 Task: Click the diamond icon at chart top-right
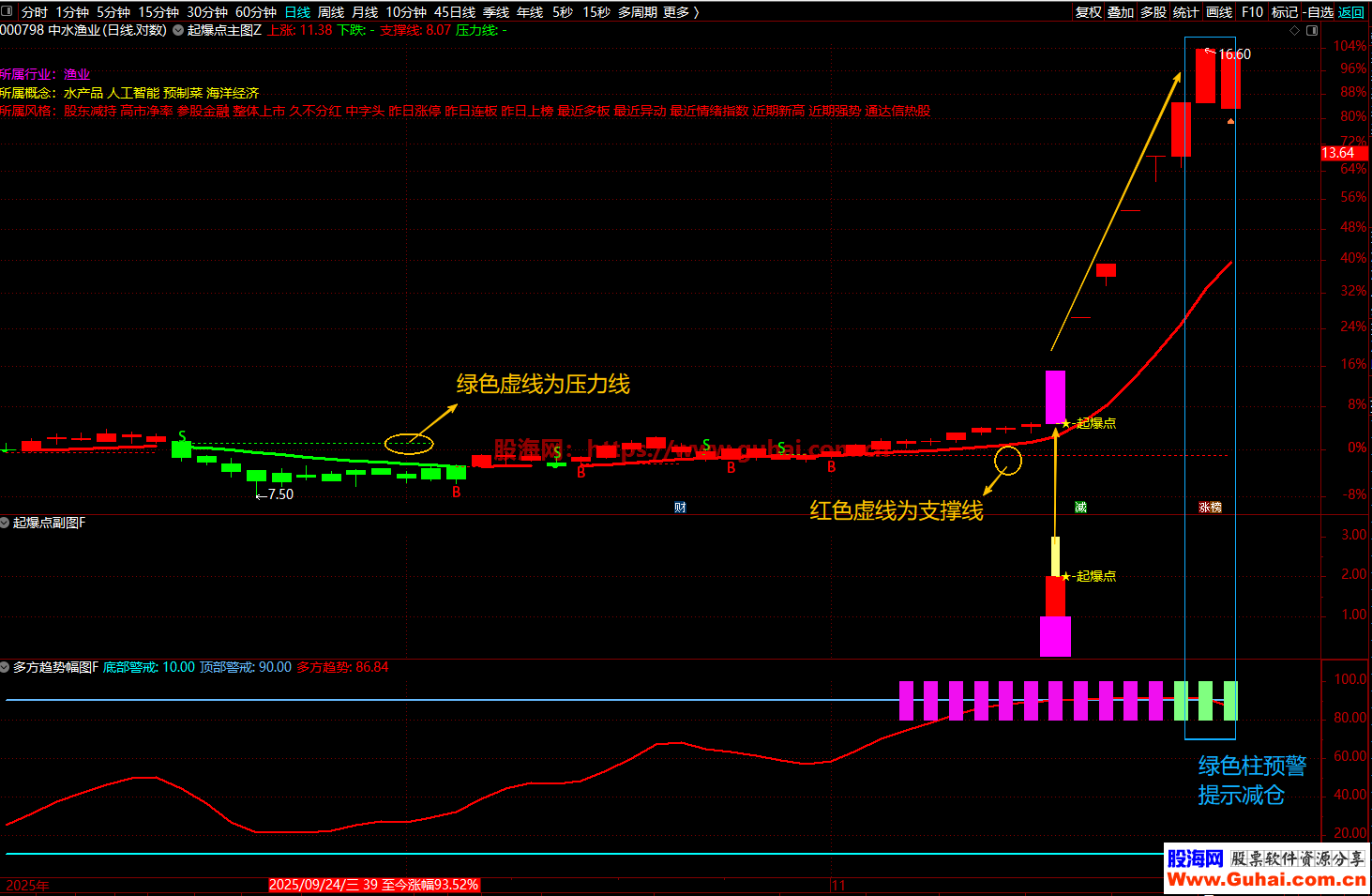coord(1295,30)
